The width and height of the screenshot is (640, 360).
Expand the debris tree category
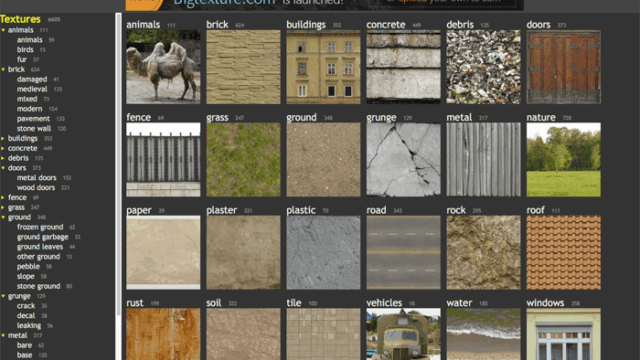[x=3, y=158]
